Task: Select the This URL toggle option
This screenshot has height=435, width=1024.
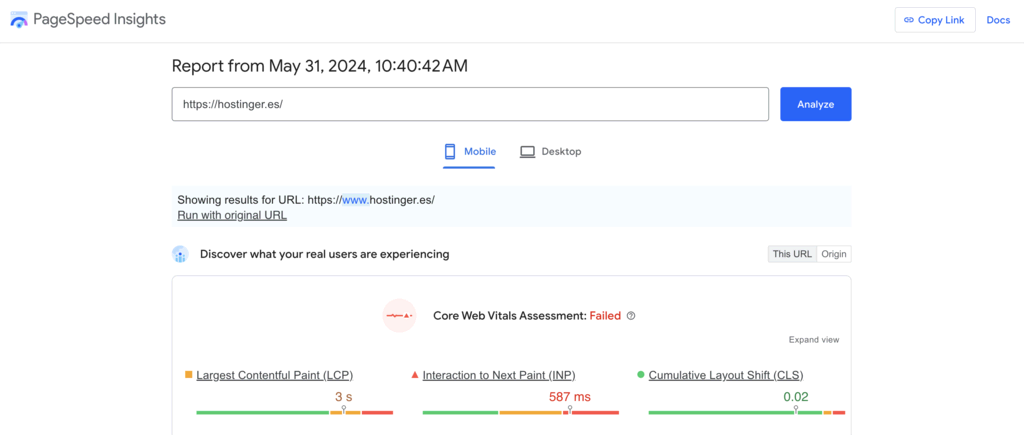Action: tap(792, 254)
